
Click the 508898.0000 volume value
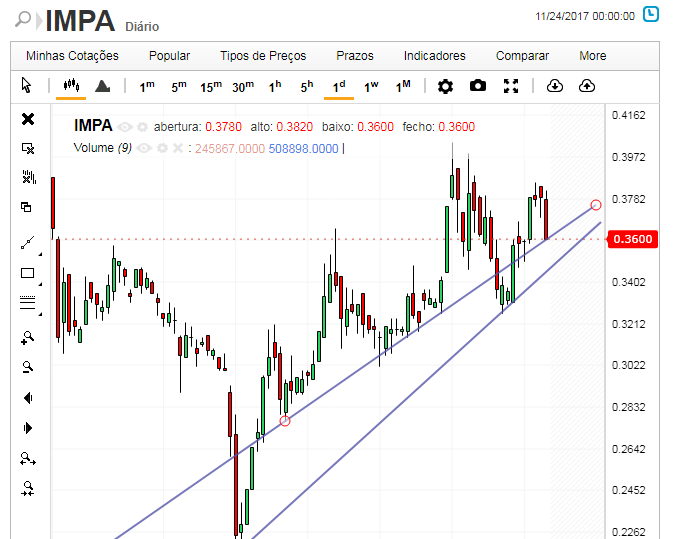click(x=303, y=148)
